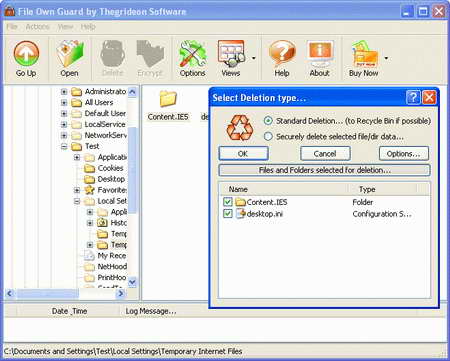Open the Actions menu

37,27
